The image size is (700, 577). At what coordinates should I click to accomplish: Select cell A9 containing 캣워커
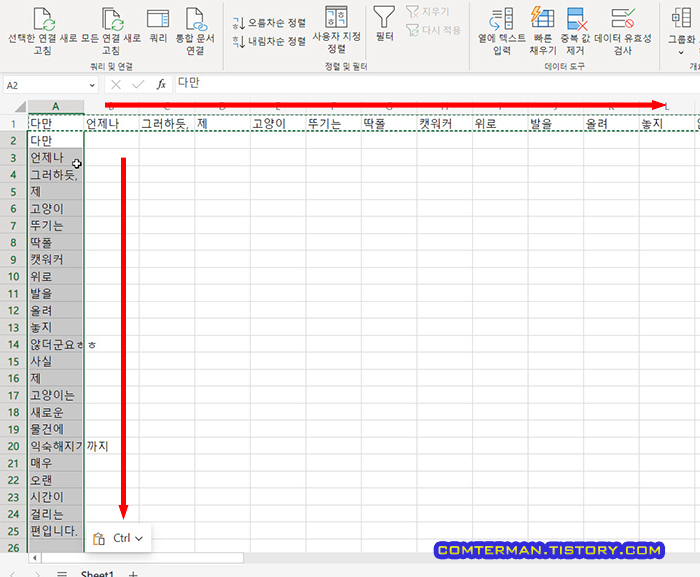coord(56,259)
